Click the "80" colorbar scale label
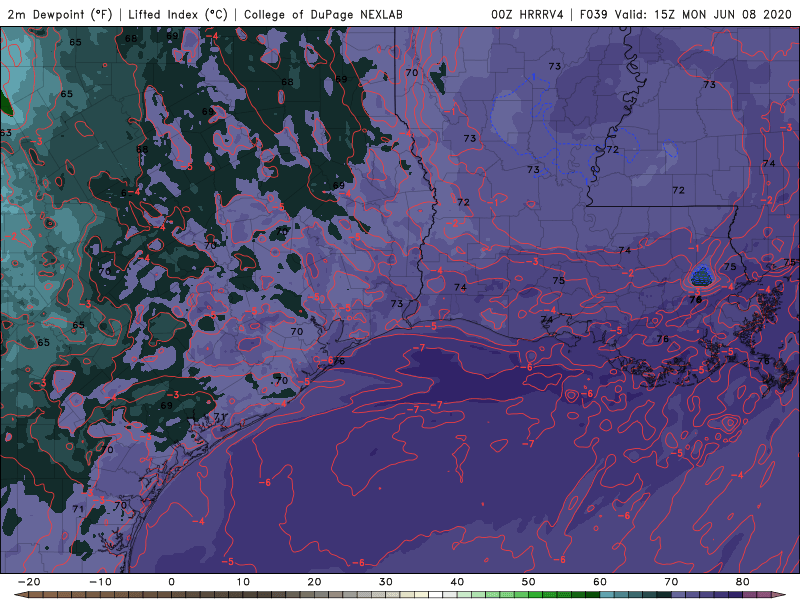 (x=743, y=582)
